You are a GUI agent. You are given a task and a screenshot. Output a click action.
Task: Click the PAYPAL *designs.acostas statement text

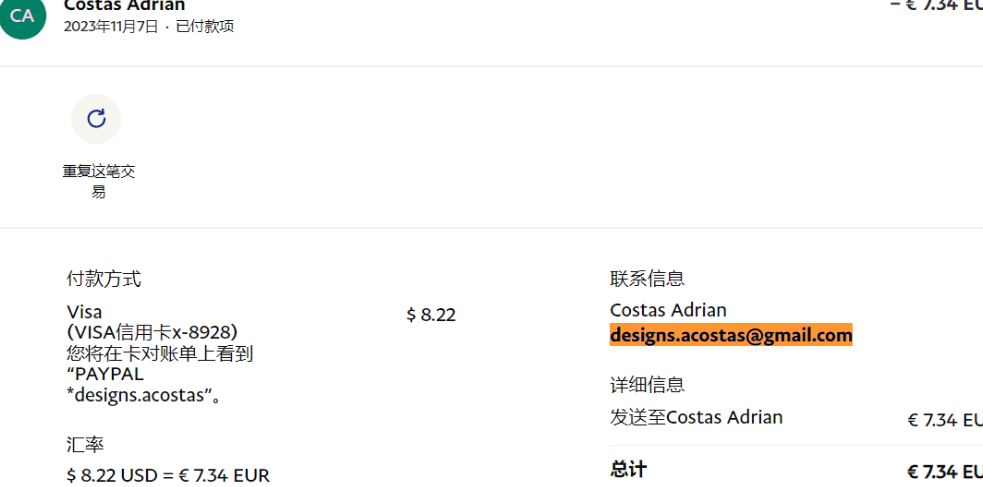pos(145,385)
